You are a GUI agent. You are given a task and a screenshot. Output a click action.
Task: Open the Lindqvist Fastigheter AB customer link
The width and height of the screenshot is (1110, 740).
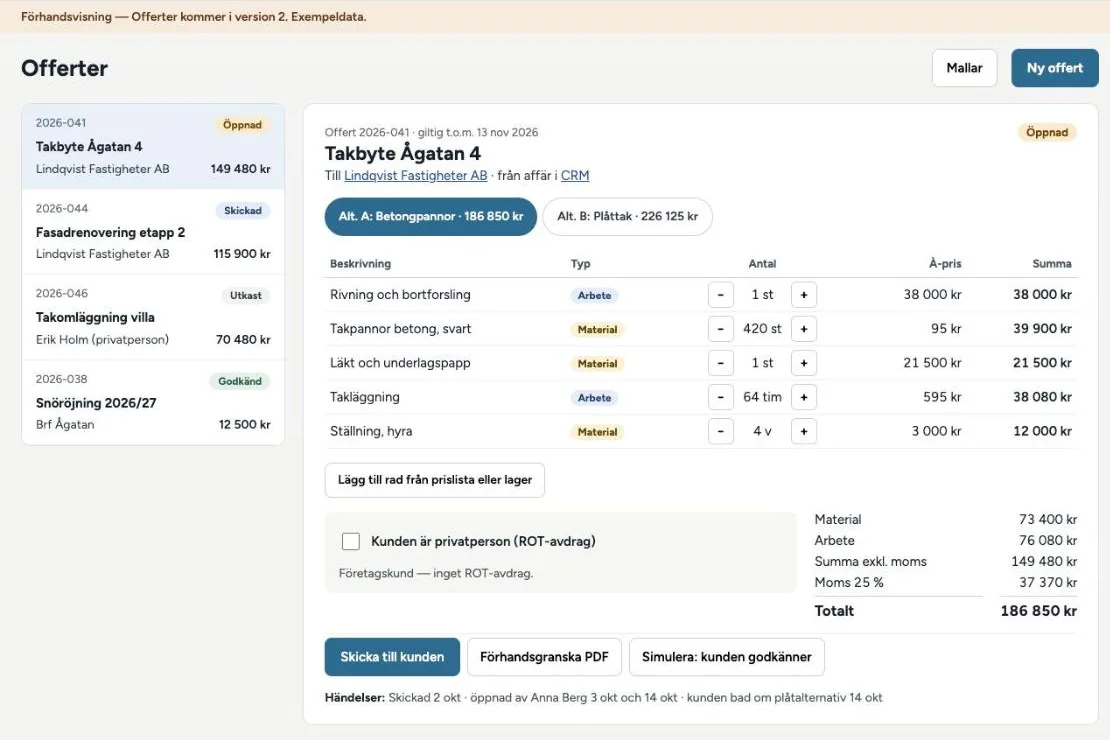[x=416, y=176]
